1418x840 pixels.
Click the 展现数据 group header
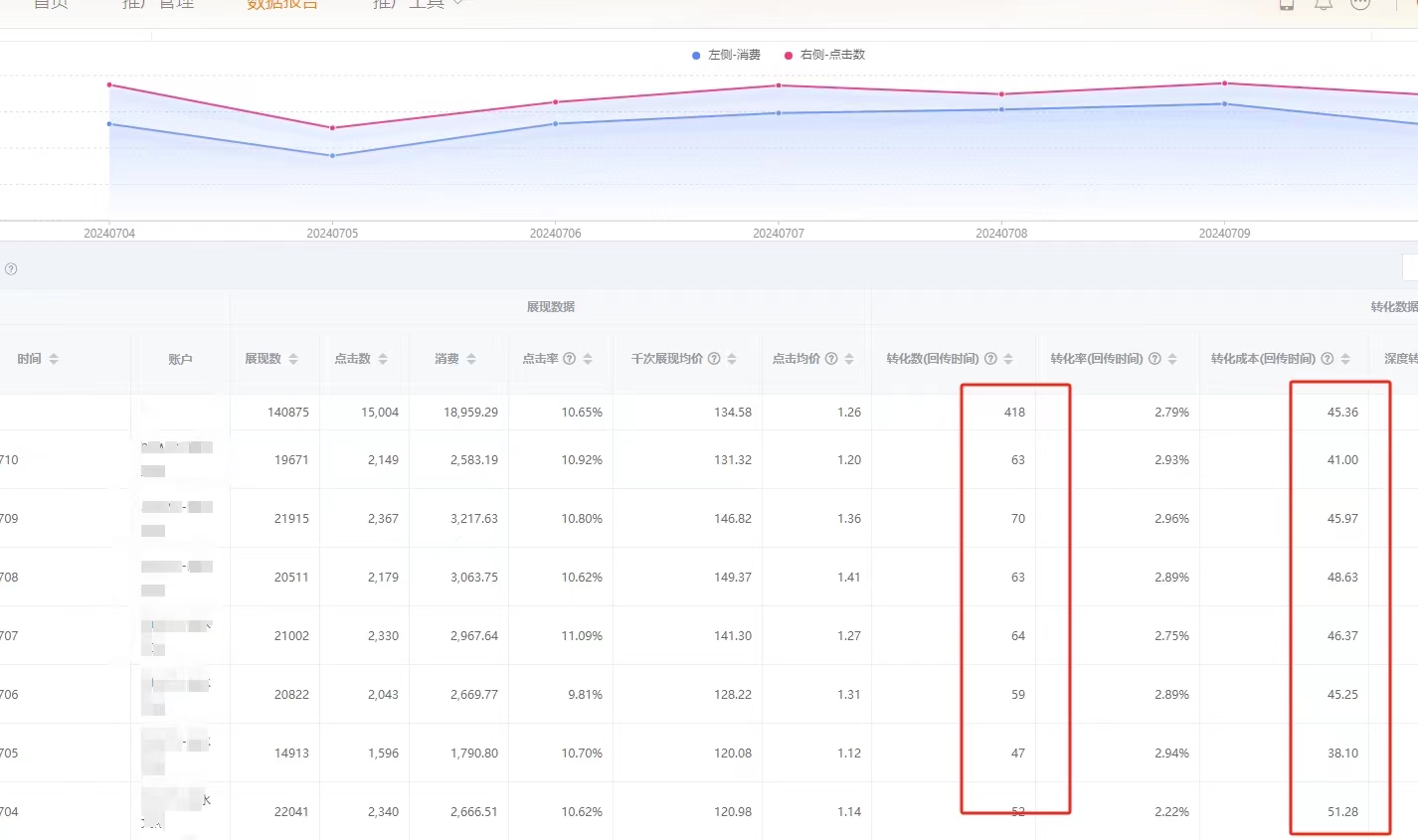(x=551, y=307)
